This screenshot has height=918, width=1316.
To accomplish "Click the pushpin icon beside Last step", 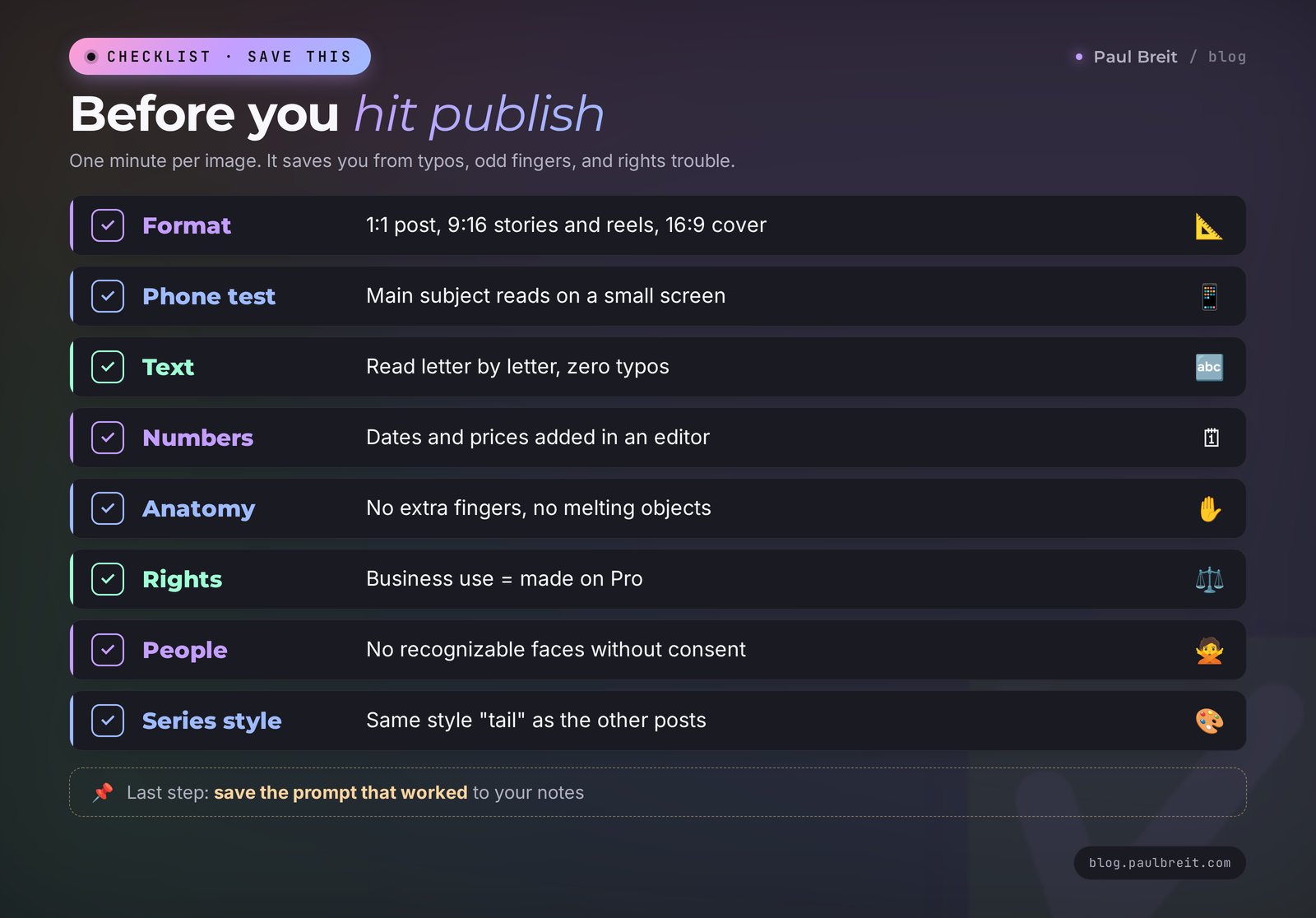I will (x=103, y=792).
